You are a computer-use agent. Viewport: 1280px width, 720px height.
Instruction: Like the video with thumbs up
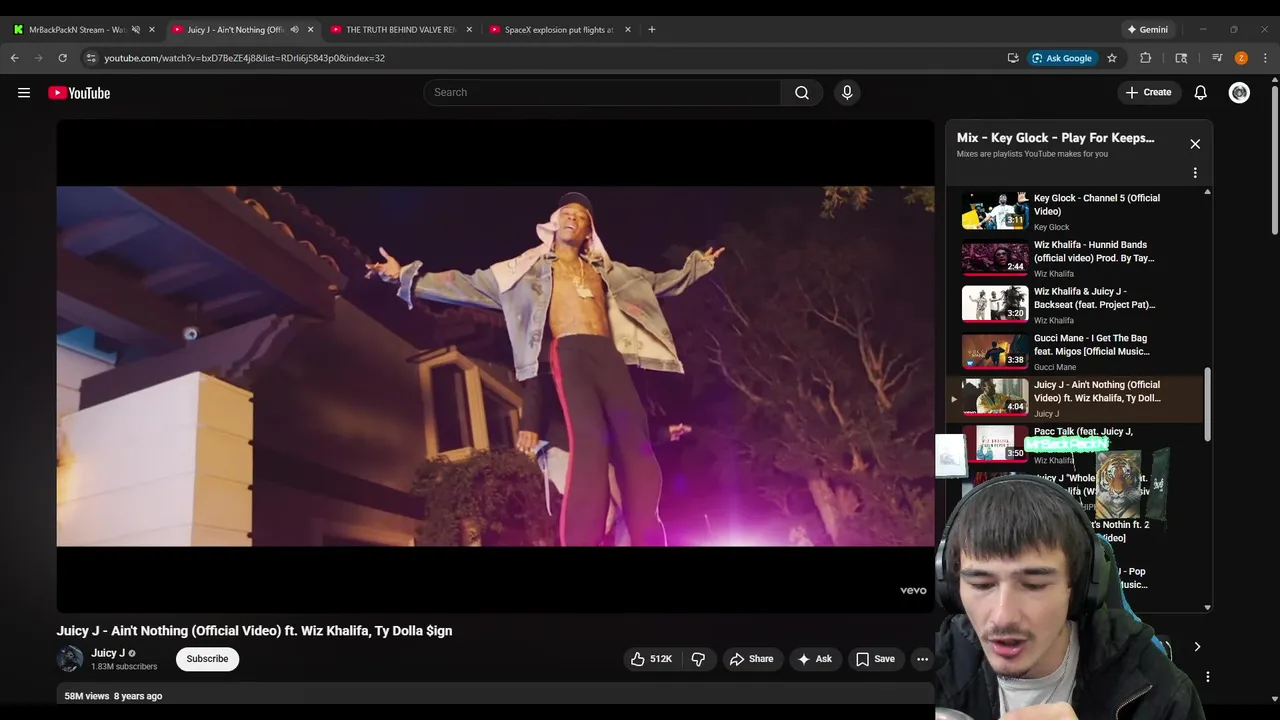(x=651, y=659)
